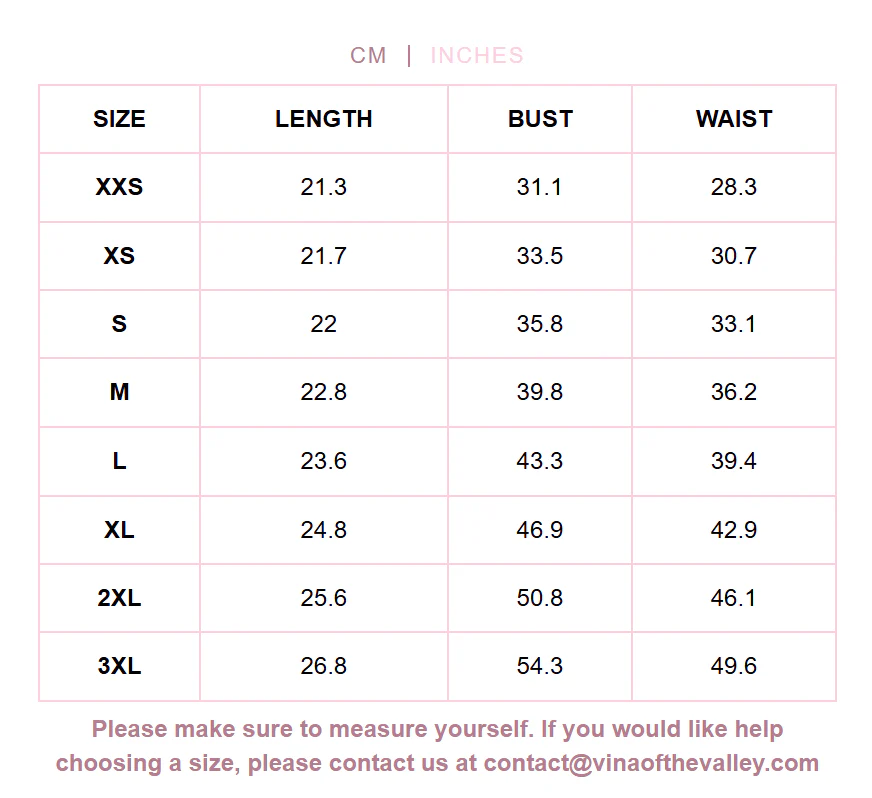The image size is (872, 798).
Task: Click the 2XL waist value 46.1
Action: pos(734,598)
